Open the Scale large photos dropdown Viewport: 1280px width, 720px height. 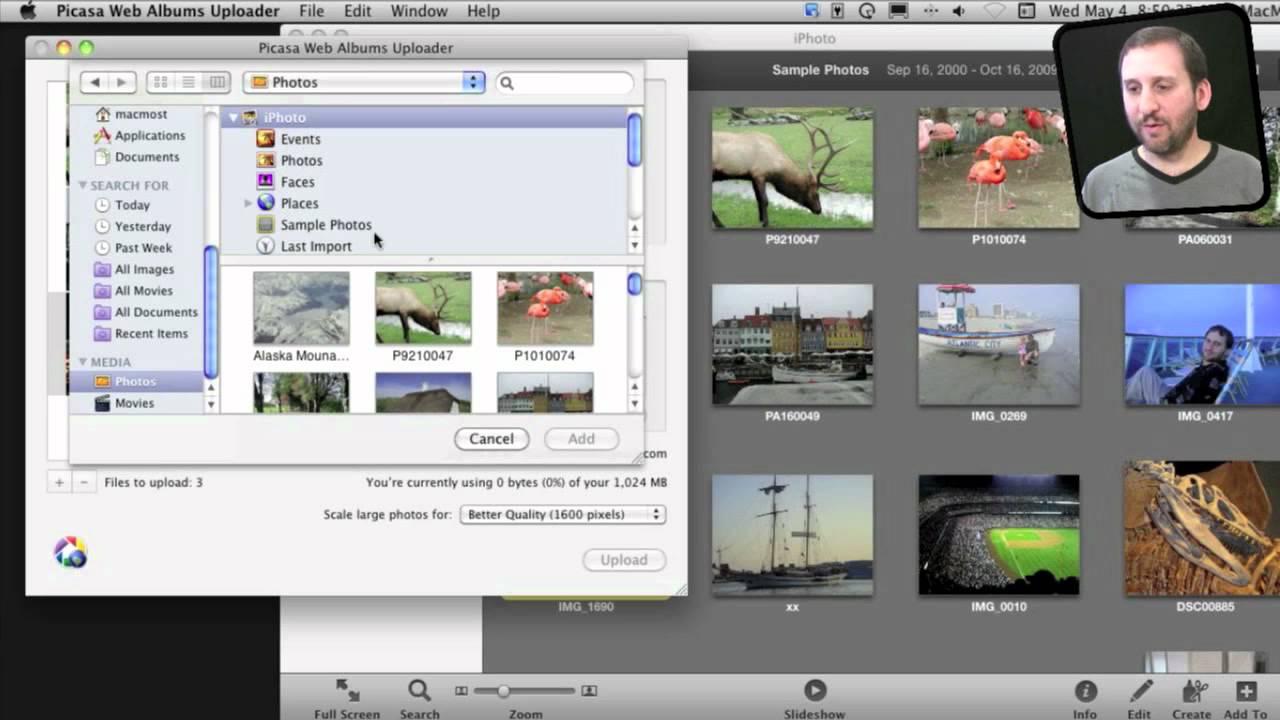(562, 515)
